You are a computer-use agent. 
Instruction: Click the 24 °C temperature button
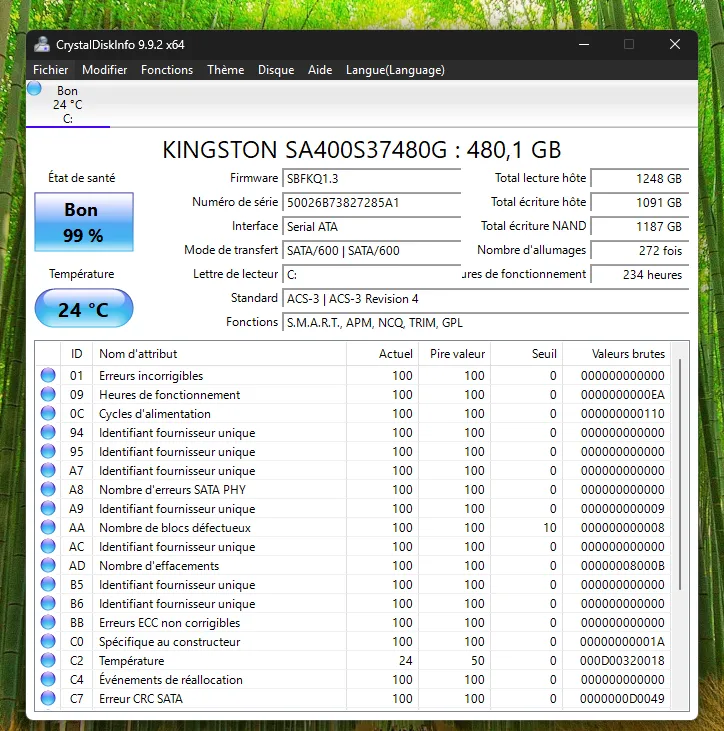84,308
